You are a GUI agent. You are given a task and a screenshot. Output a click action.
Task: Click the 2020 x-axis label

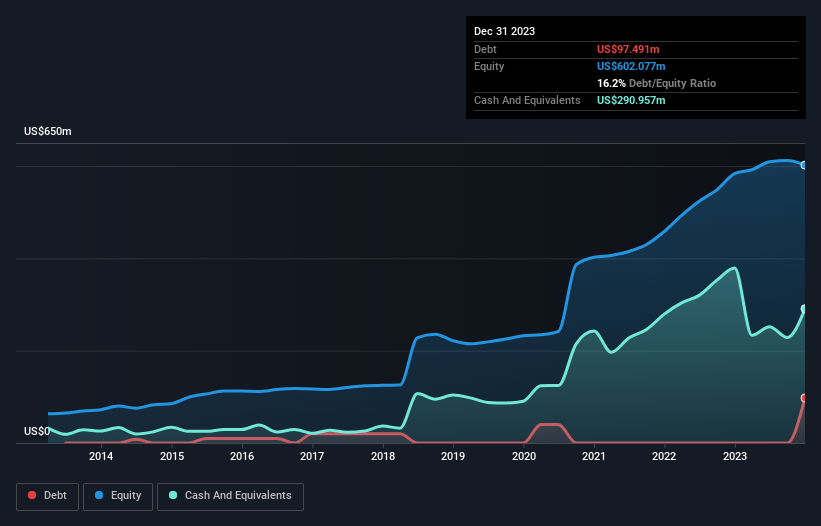(x=524, y=456)
